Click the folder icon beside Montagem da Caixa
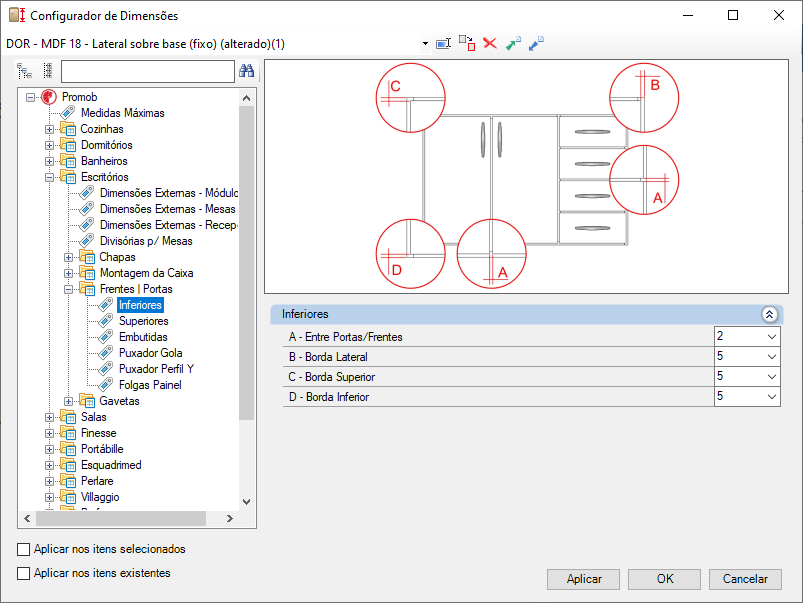Image resolution: width=812 pixels, height=610 pixels. (x=88, y=273)
